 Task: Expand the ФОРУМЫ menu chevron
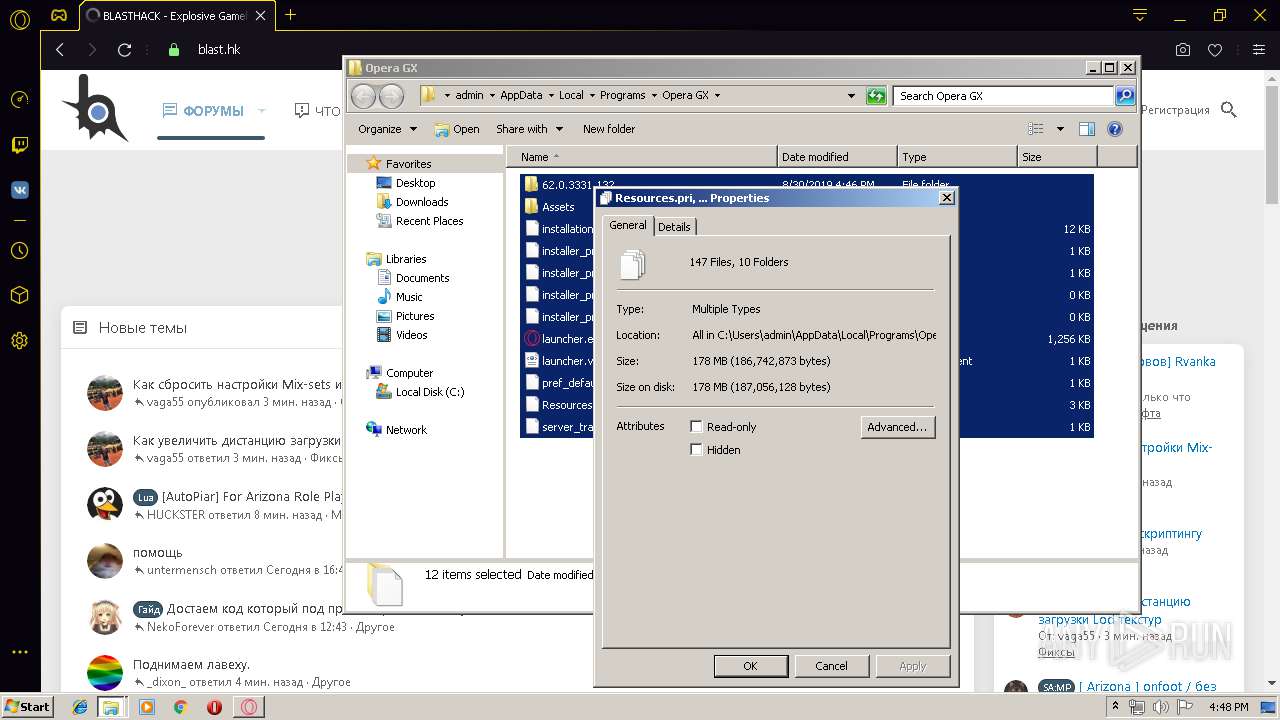point(262,111)
